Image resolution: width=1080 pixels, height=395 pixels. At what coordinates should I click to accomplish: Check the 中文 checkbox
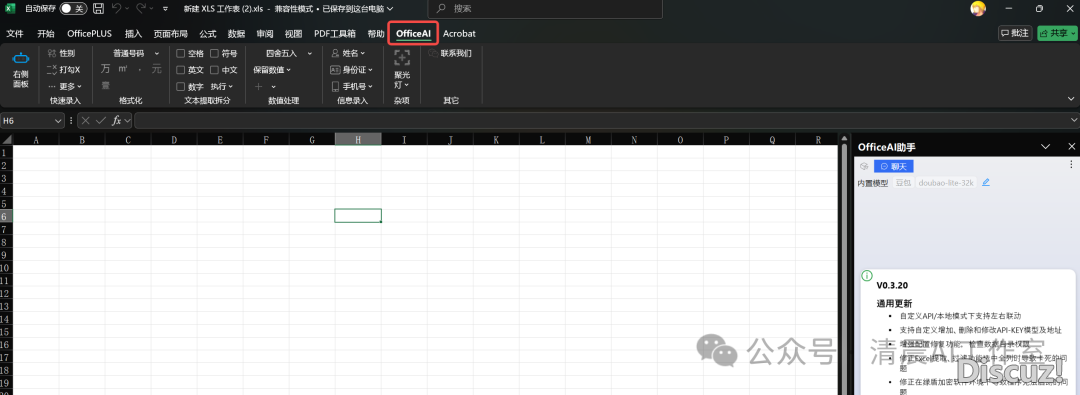click(214, 70)
